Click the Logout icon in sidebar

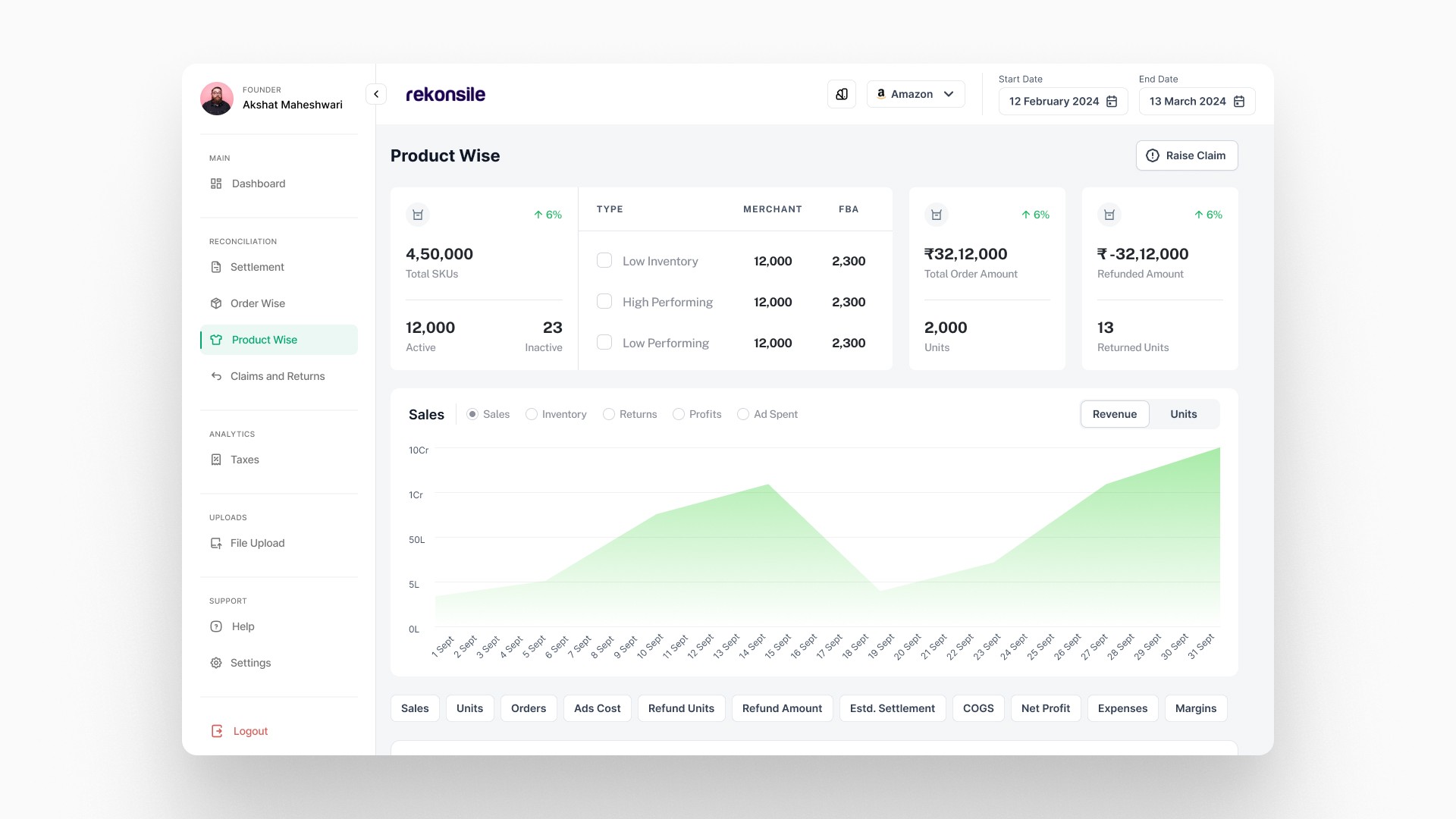[x=217, y=731]
